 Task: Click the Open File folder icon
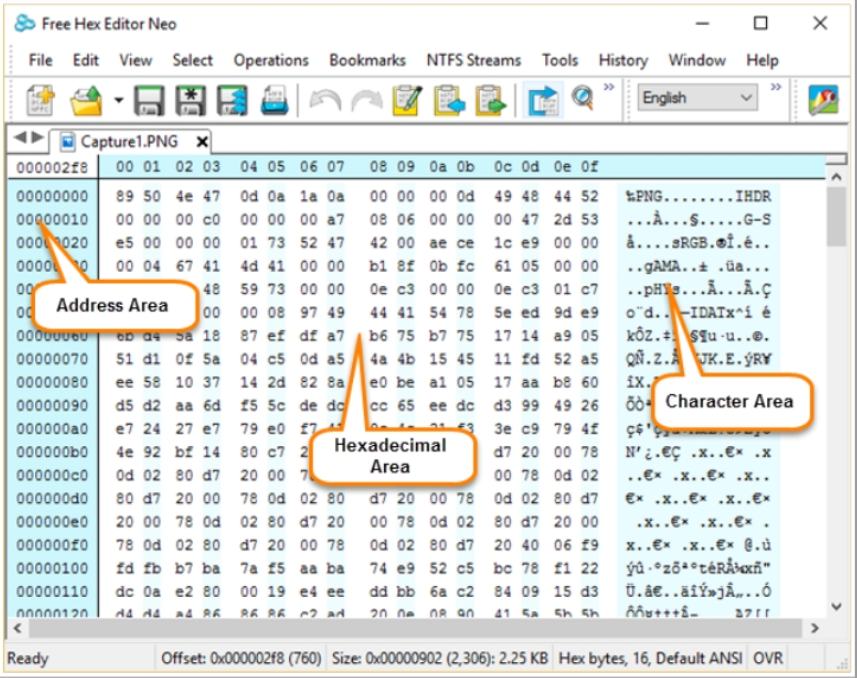click(x=86, y=100)
